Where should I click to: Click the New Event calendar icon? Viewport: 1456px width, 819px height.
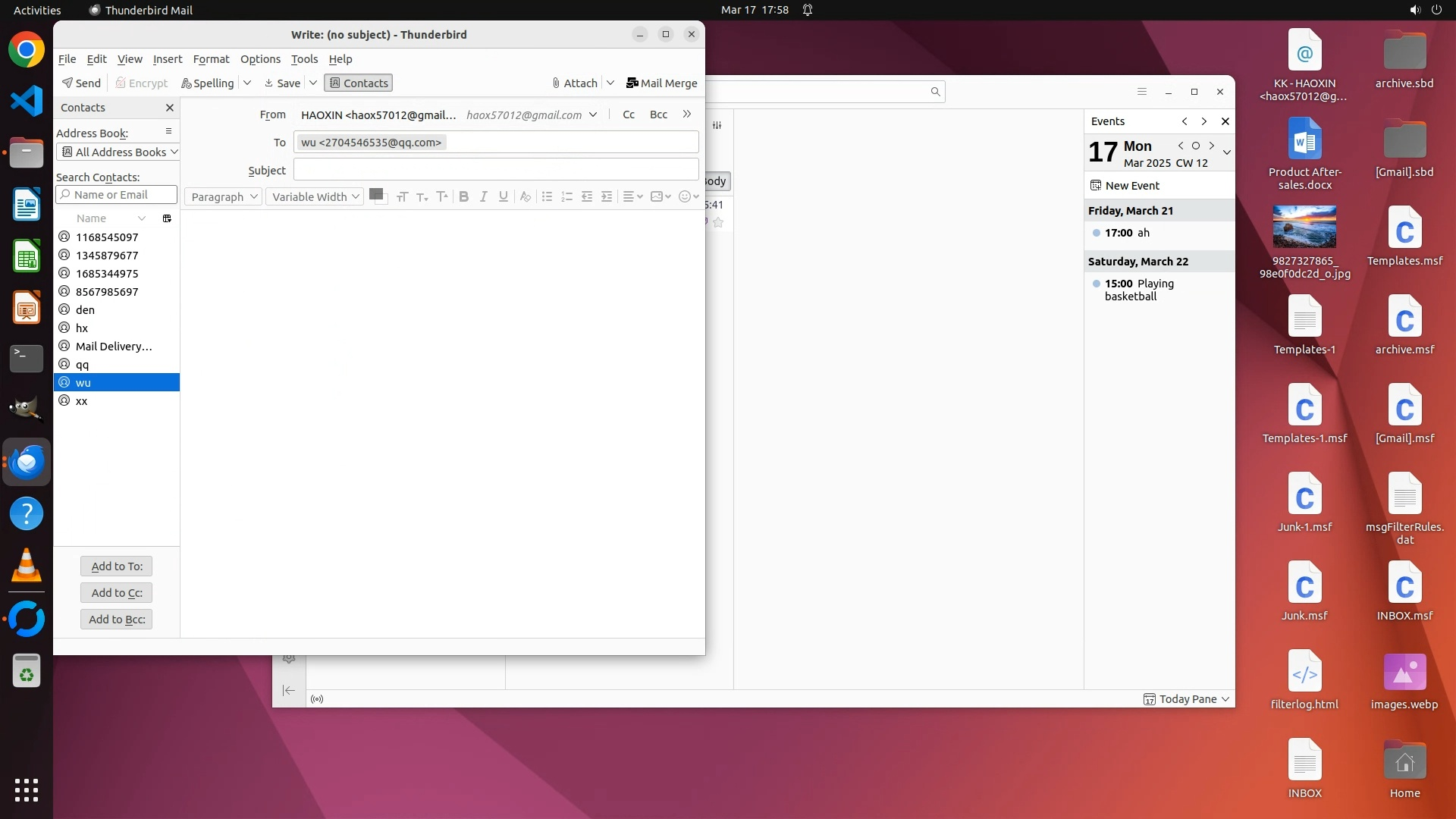pyautogui.click(x=1096, y=186)
